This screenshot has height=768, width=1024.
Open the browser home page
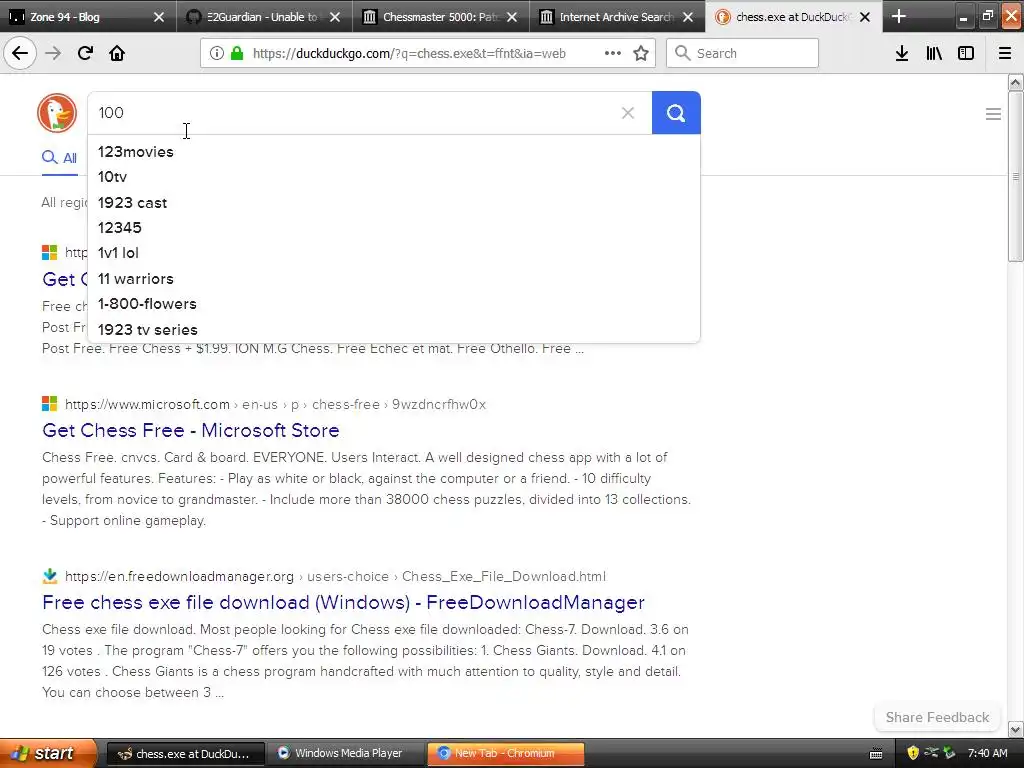(x=117, y=53)
